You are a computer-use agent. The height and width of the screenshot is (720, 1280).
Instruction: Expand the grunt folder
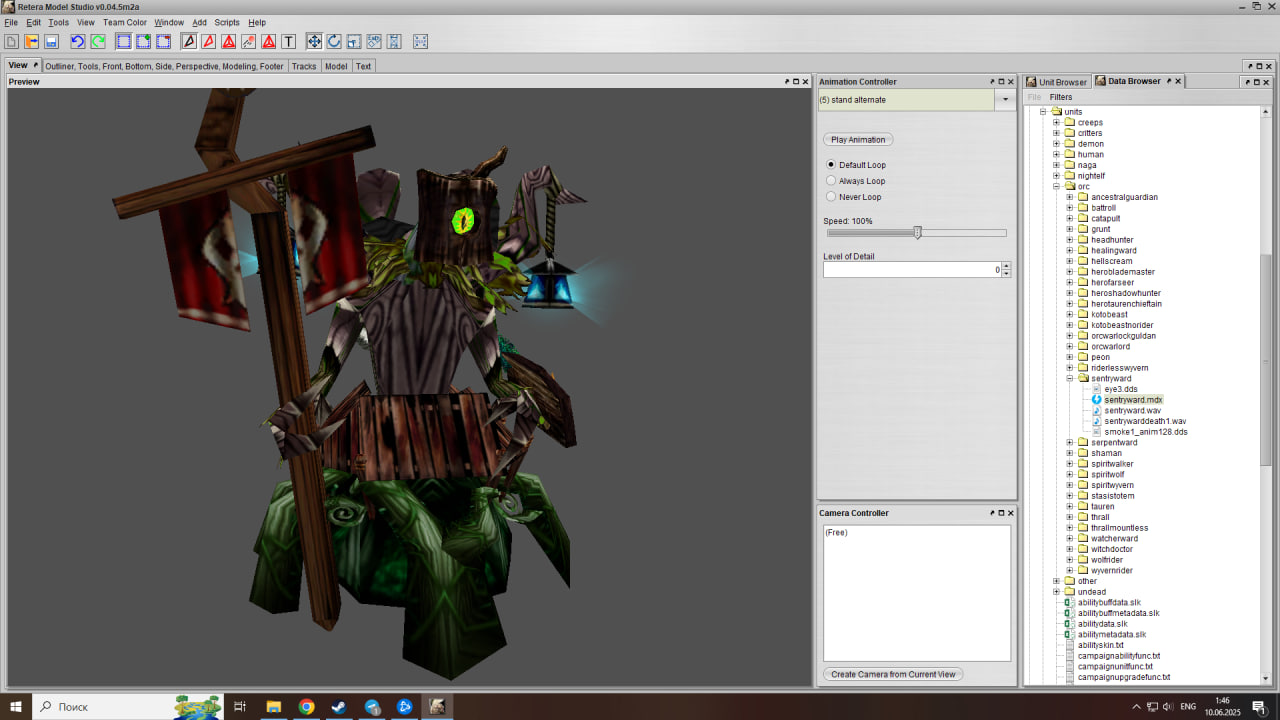(1070, 229)
